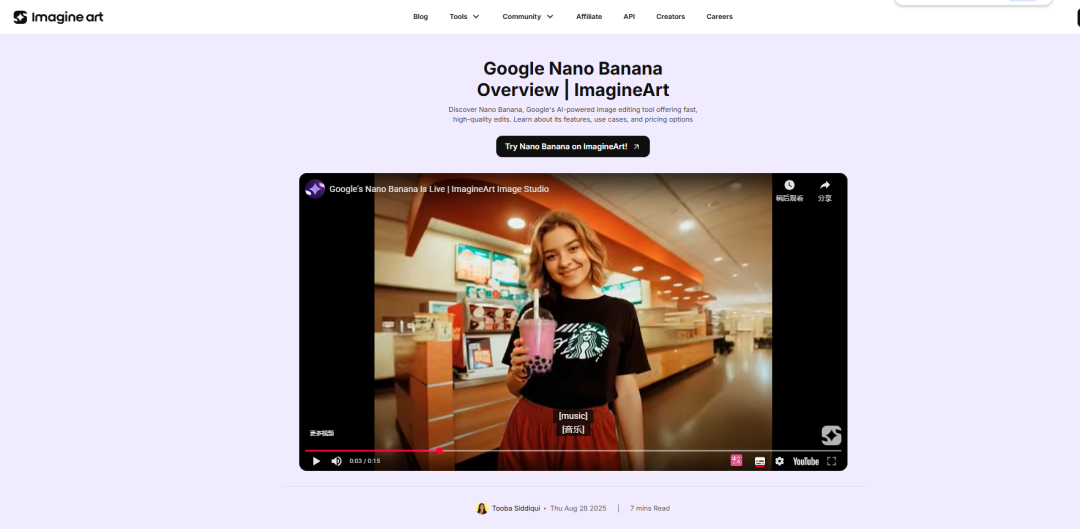Open the Careers page
1080x529 pixels.
coord(719,17)
